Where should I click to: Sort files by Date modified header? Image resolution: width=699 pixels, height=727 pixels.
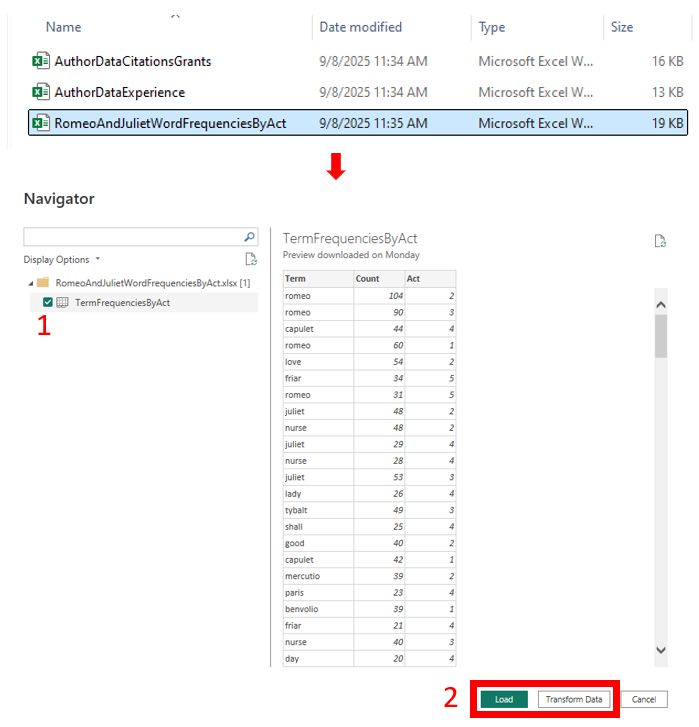361,27
